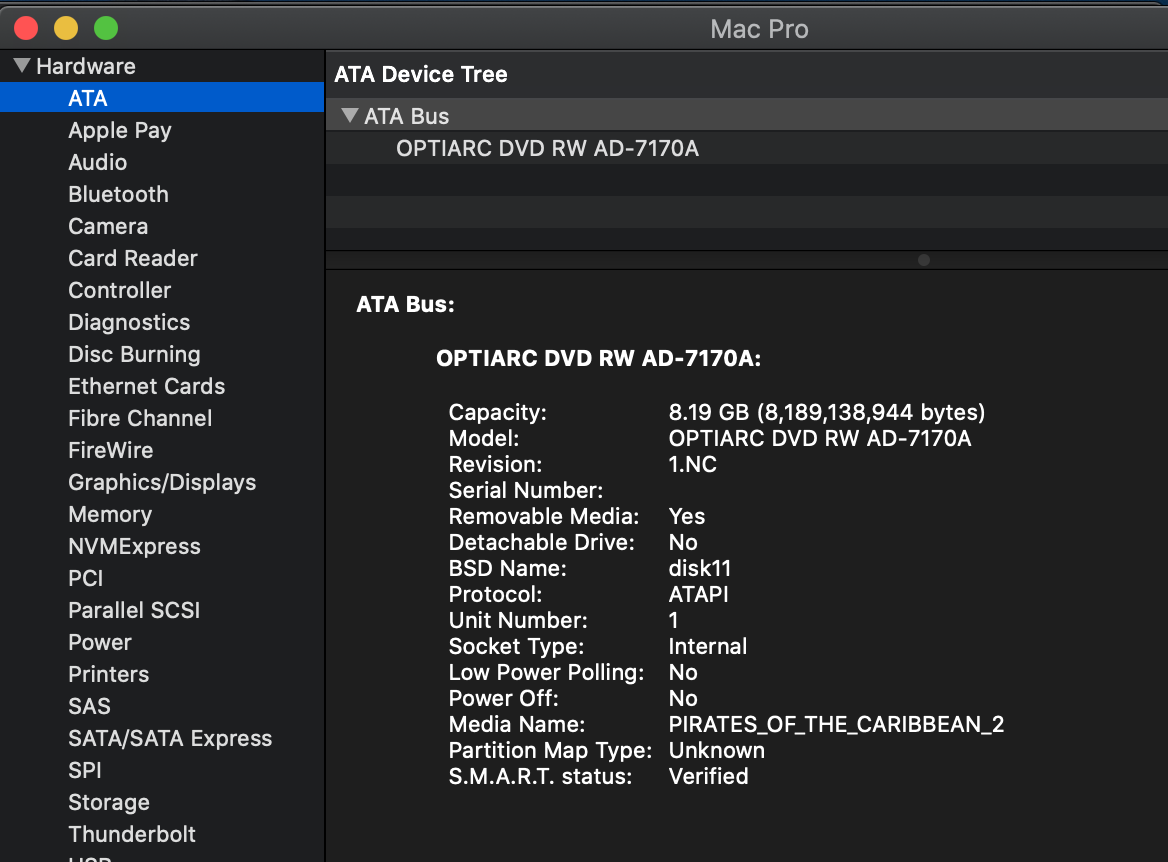Click the pane splitter divider dot

(924, 260)
